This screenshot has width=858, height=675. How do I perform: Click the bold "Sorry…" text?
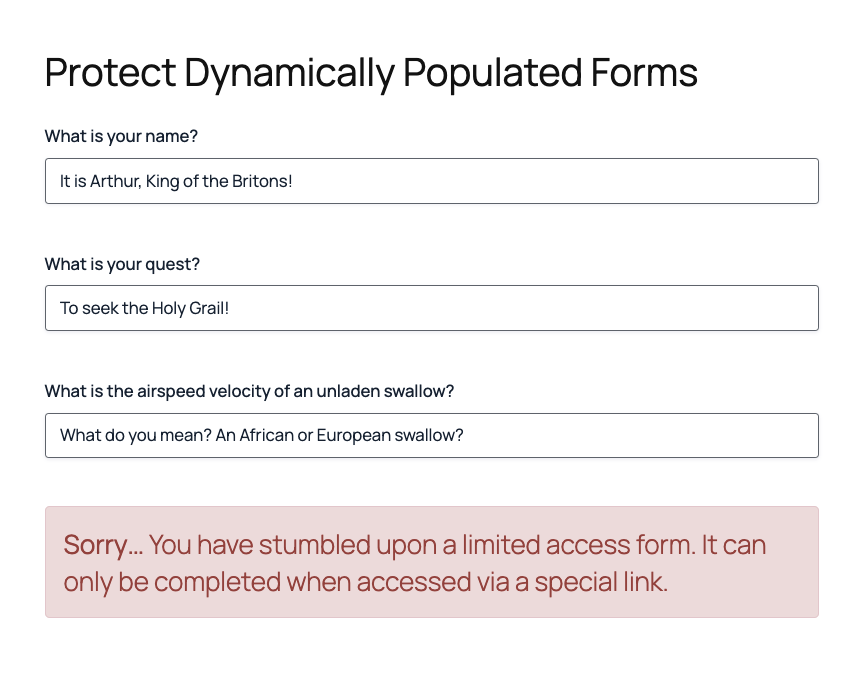coord(103,545)
